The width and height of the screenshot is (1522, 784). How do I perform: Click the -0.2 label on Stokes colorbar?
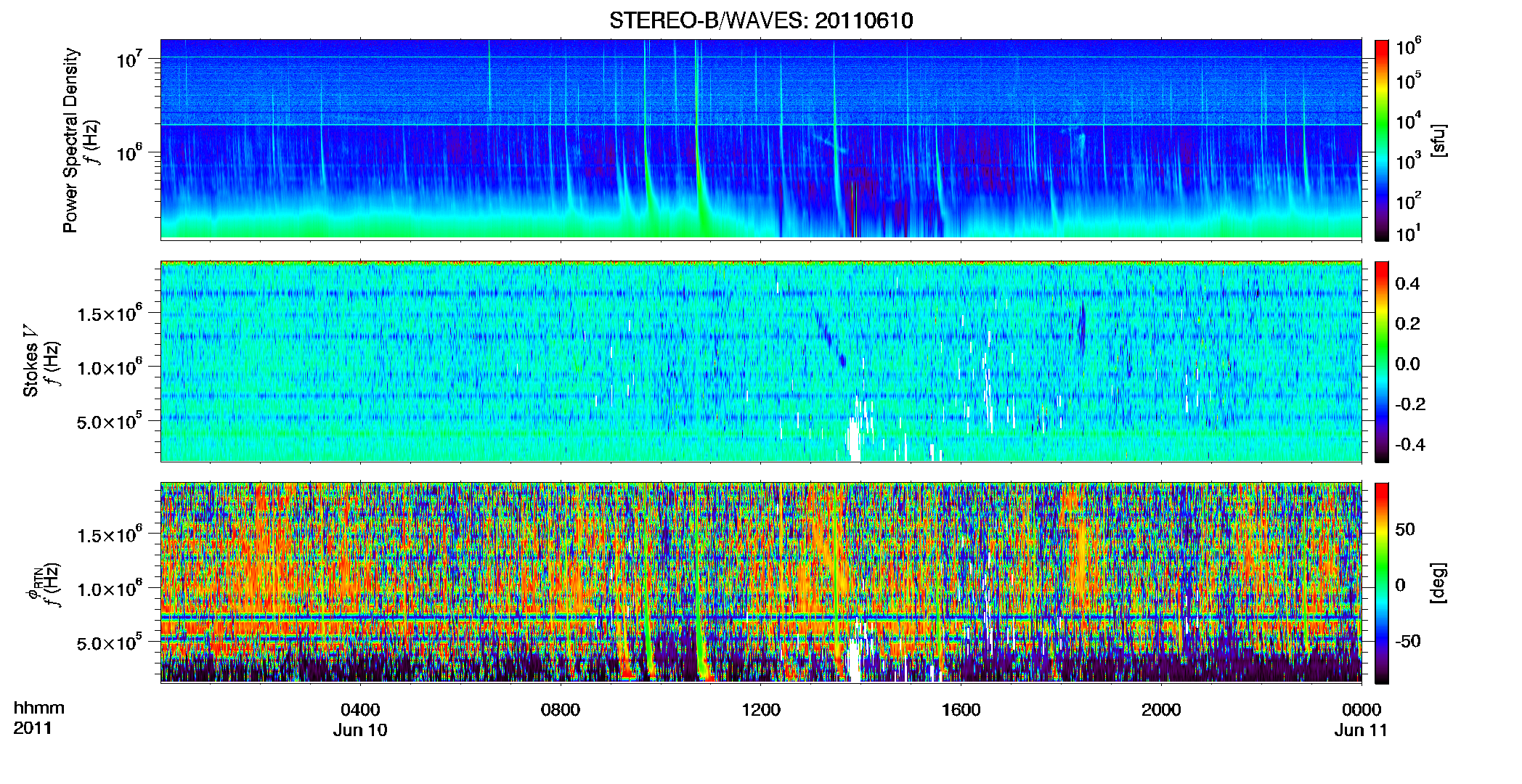pos(1411,404)
